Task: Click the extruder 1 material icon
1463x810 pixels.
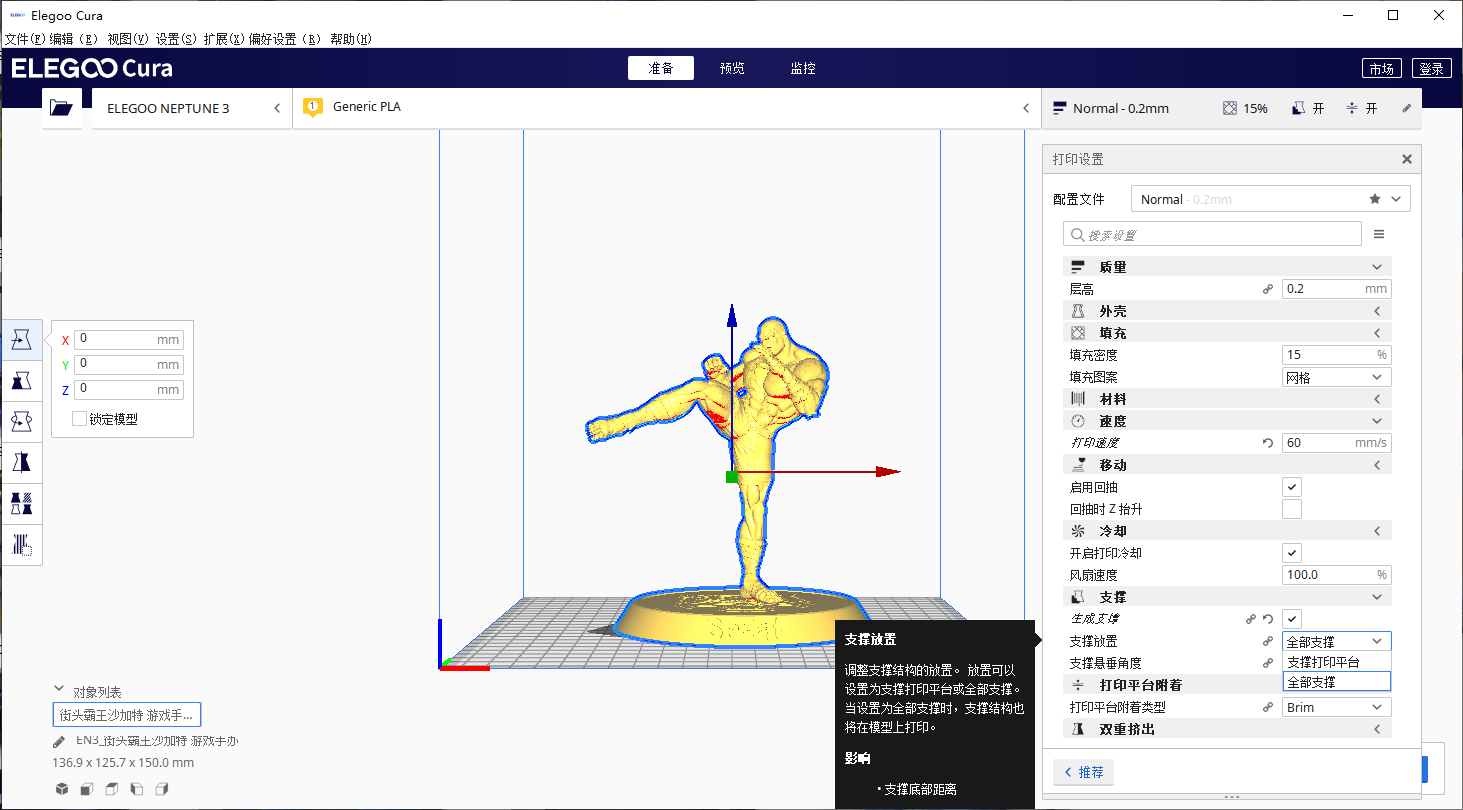Action: (x=313, y=107)
